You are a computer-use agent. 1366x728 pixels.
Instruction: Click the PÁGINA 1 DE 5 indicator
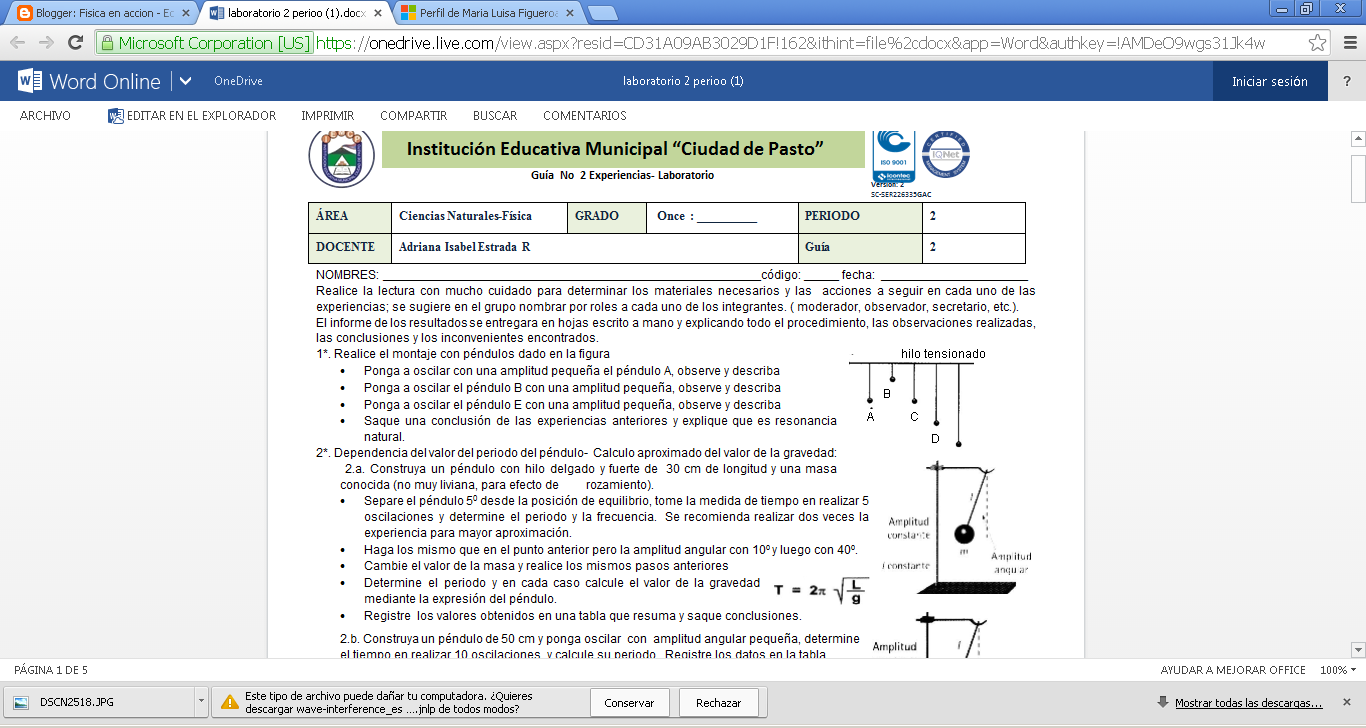tap(51, 670)
